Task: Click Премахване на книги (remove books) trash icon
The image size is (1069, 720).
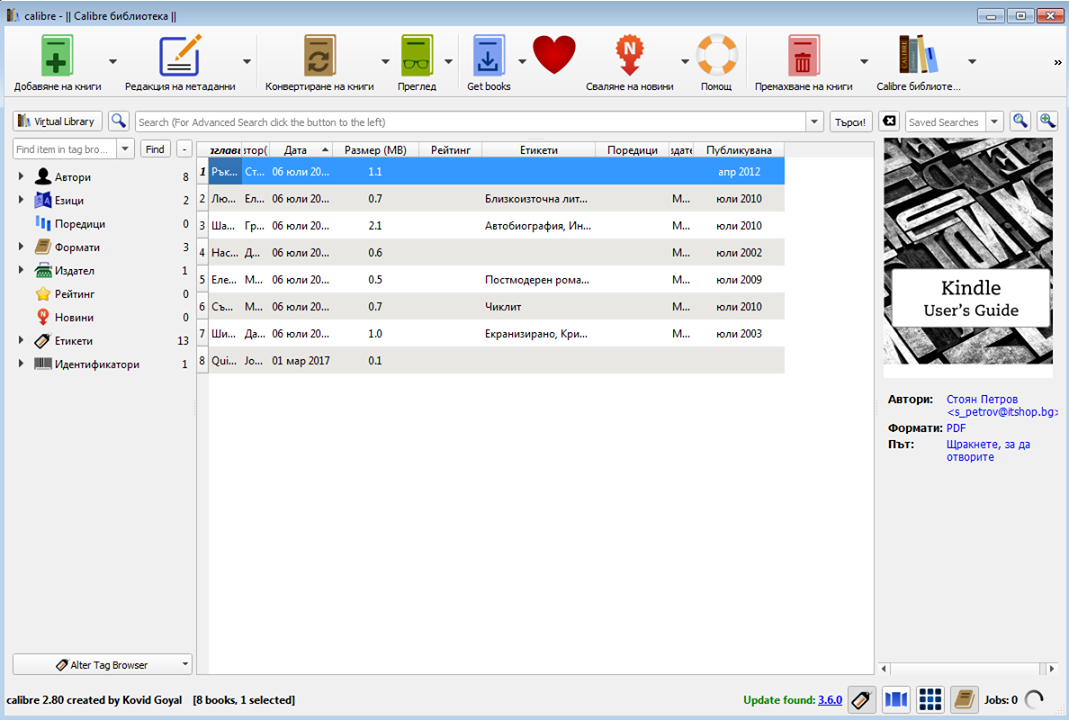Action: point(803,56)
